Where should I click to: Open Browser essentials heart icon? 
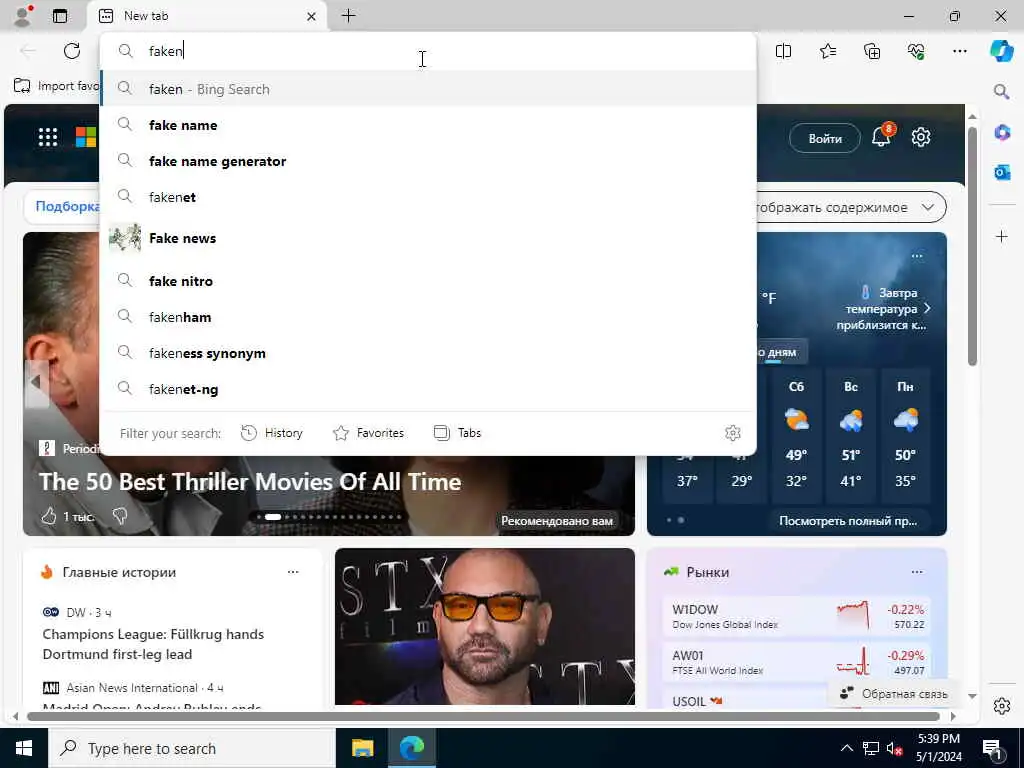click(x=916, y=51)
